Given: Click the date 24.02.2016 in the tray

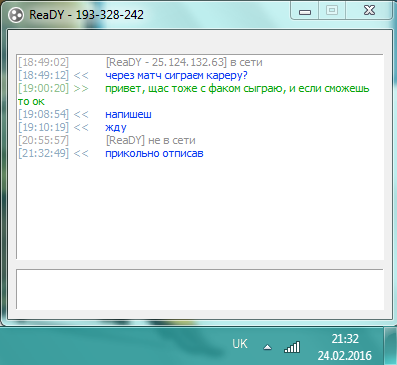Looking at the screenshot, I should pyautogui.click(x=344, y=356).
